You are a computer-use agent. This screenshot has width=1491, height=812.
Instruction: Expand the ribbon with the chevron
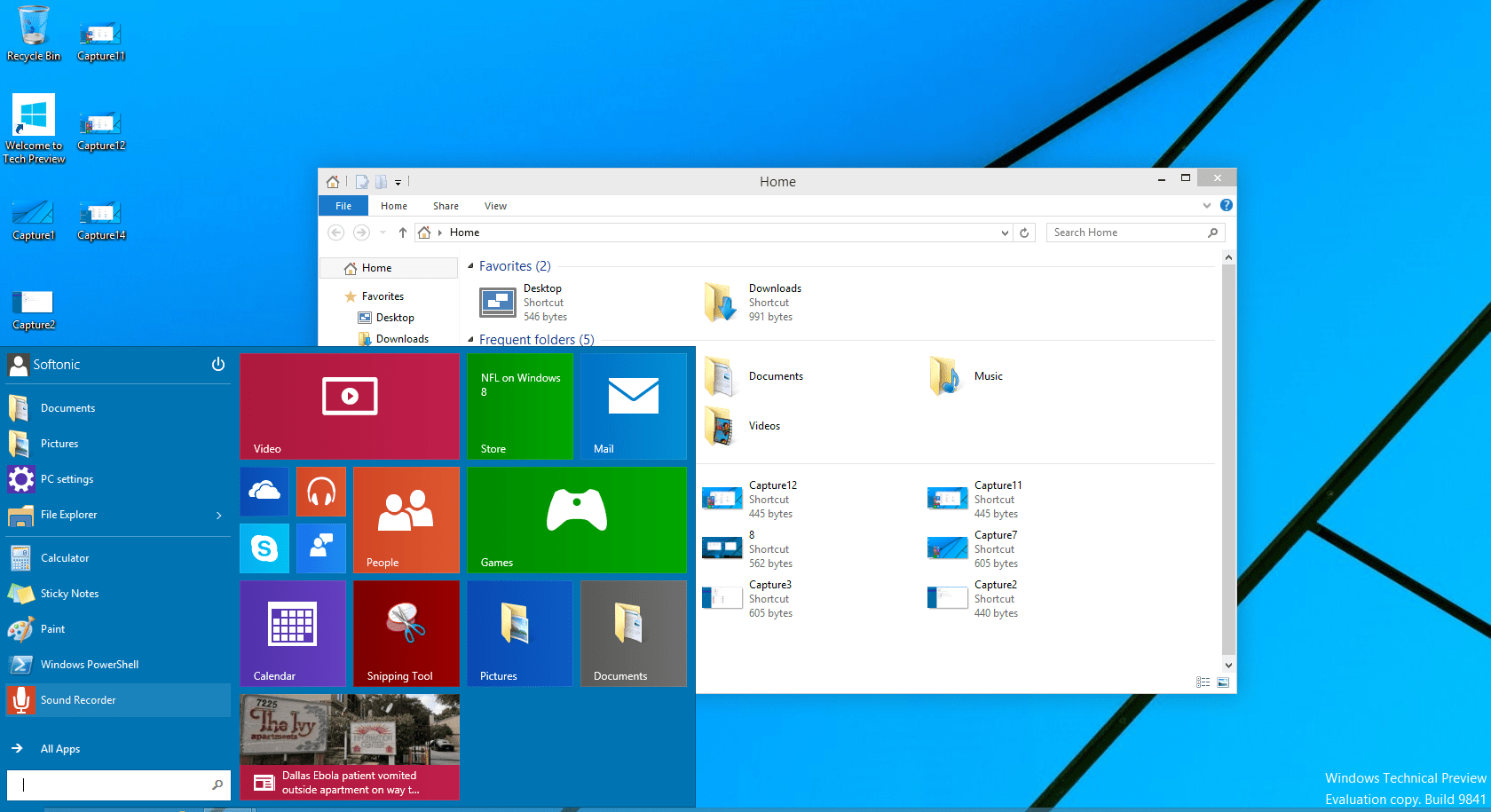[x=1206, y=205]
